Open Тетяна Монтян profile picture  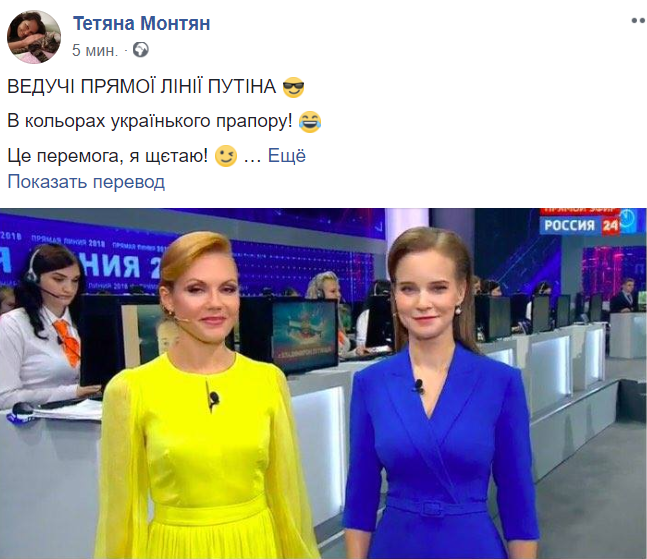[x=34, y=37]
